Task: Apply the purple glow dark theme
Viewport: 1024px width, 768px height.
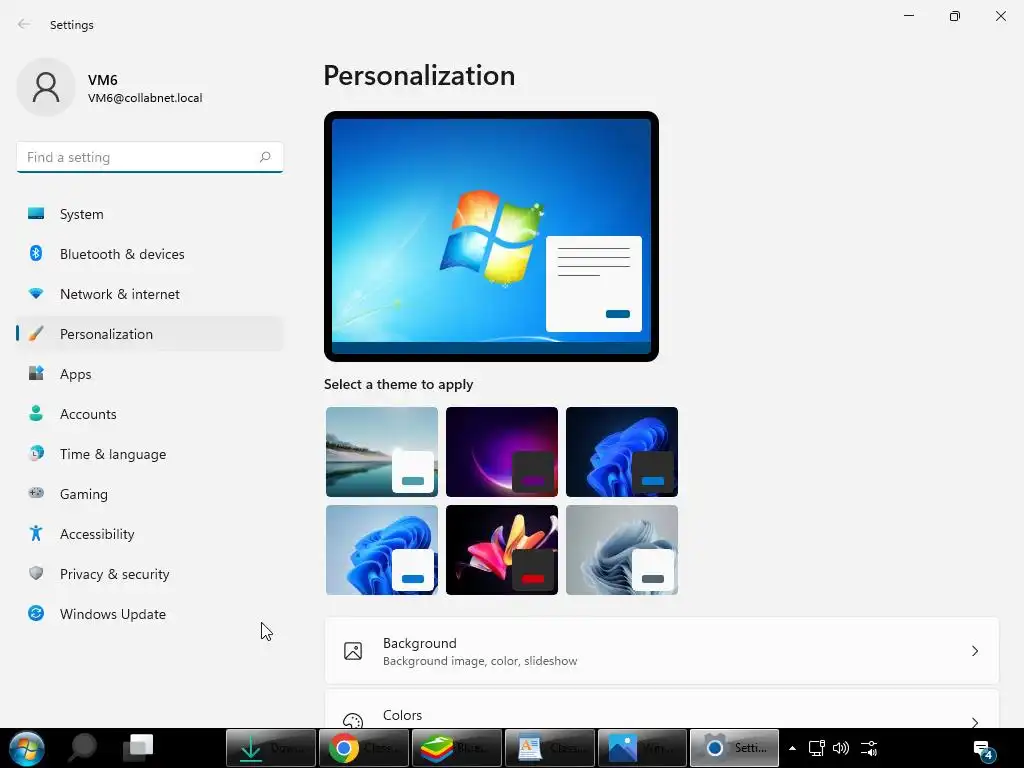Action: (502, 452)
